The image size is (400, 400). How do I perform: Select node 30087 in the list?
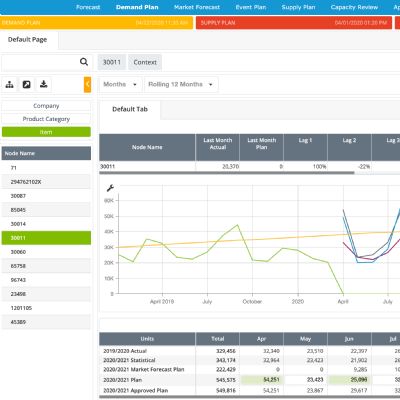46,196
